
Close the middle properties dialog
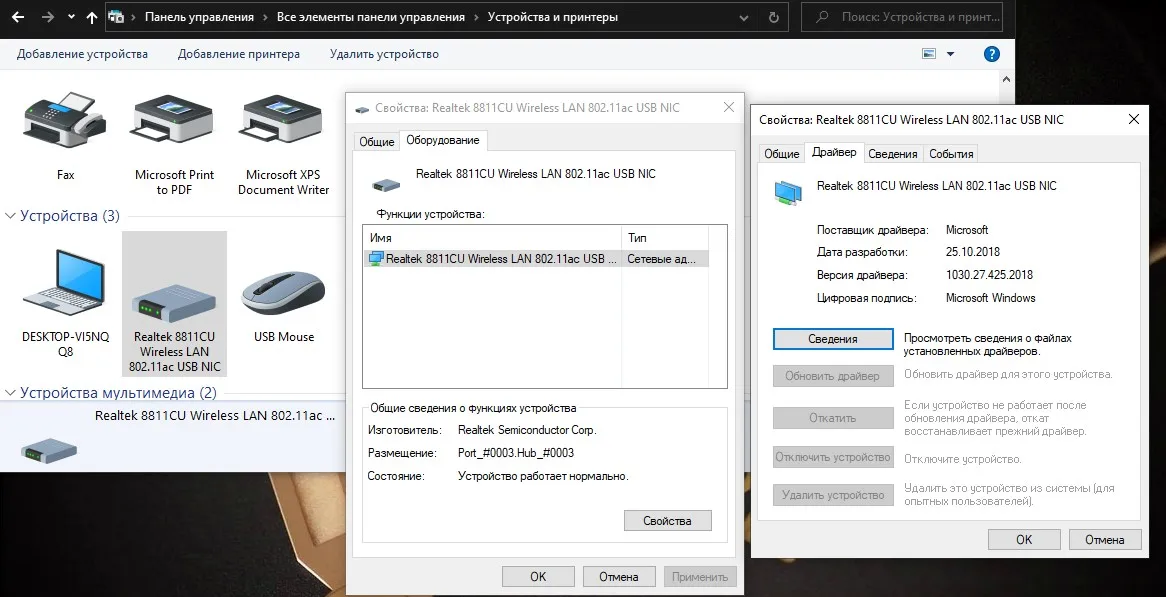(x=729, y=107)
